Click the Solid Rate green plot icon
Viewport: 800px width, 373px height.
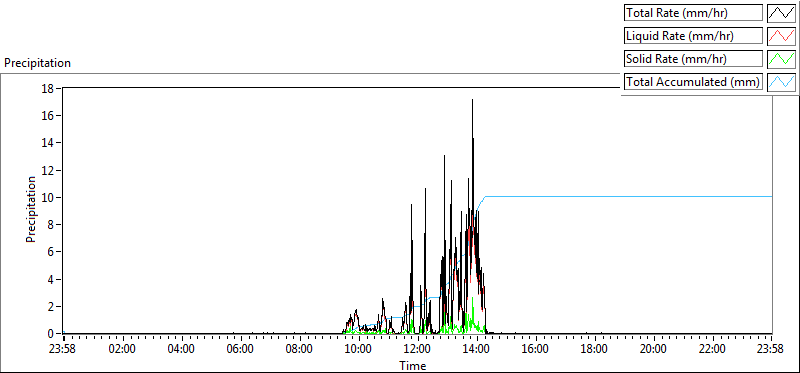[781, 58]
